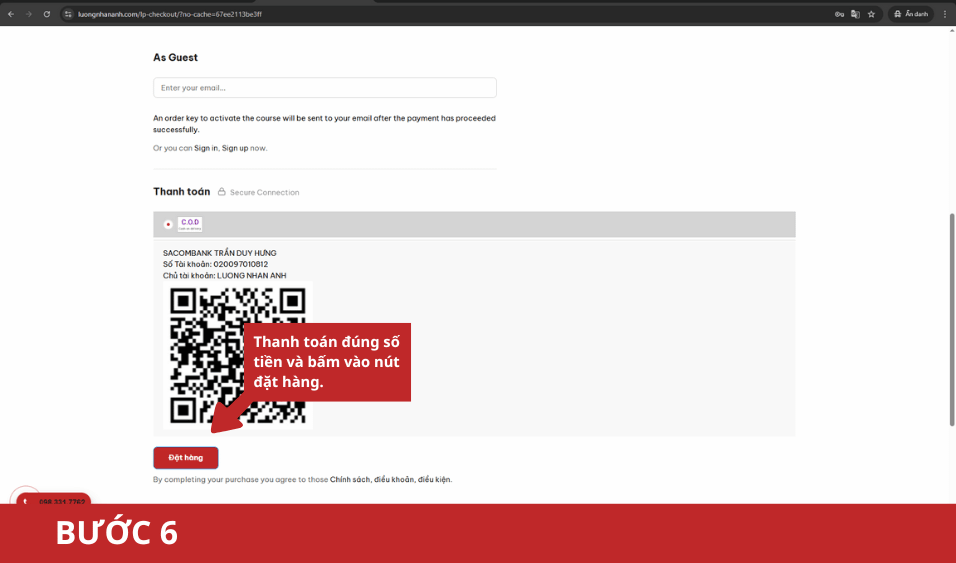Select the C.O.D payment radio button

(x=168, y=224)
